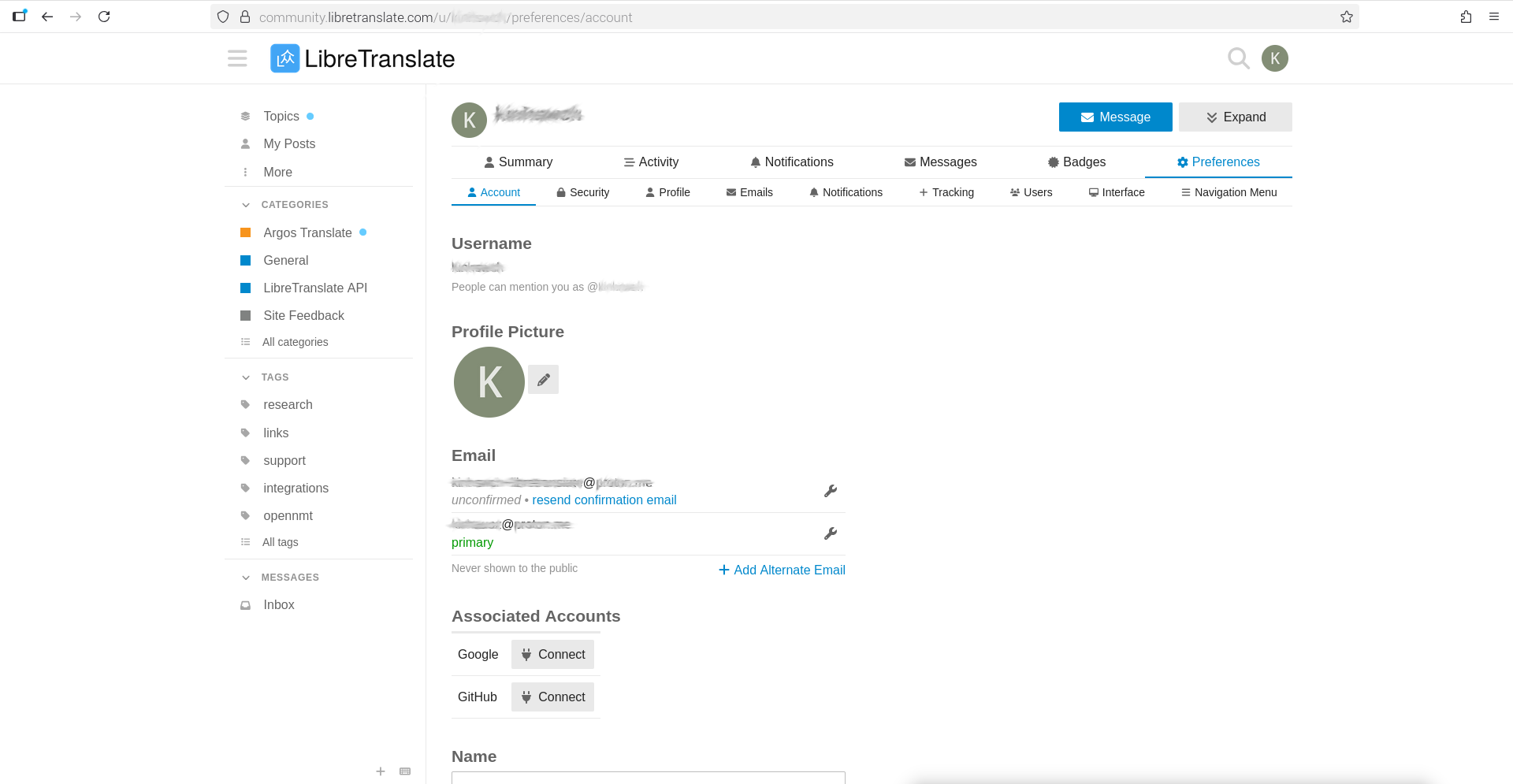This screenshot has height=784, width=1513.
Task: Select the orange Argos Translate category
Action: click(x=307, y=233)
